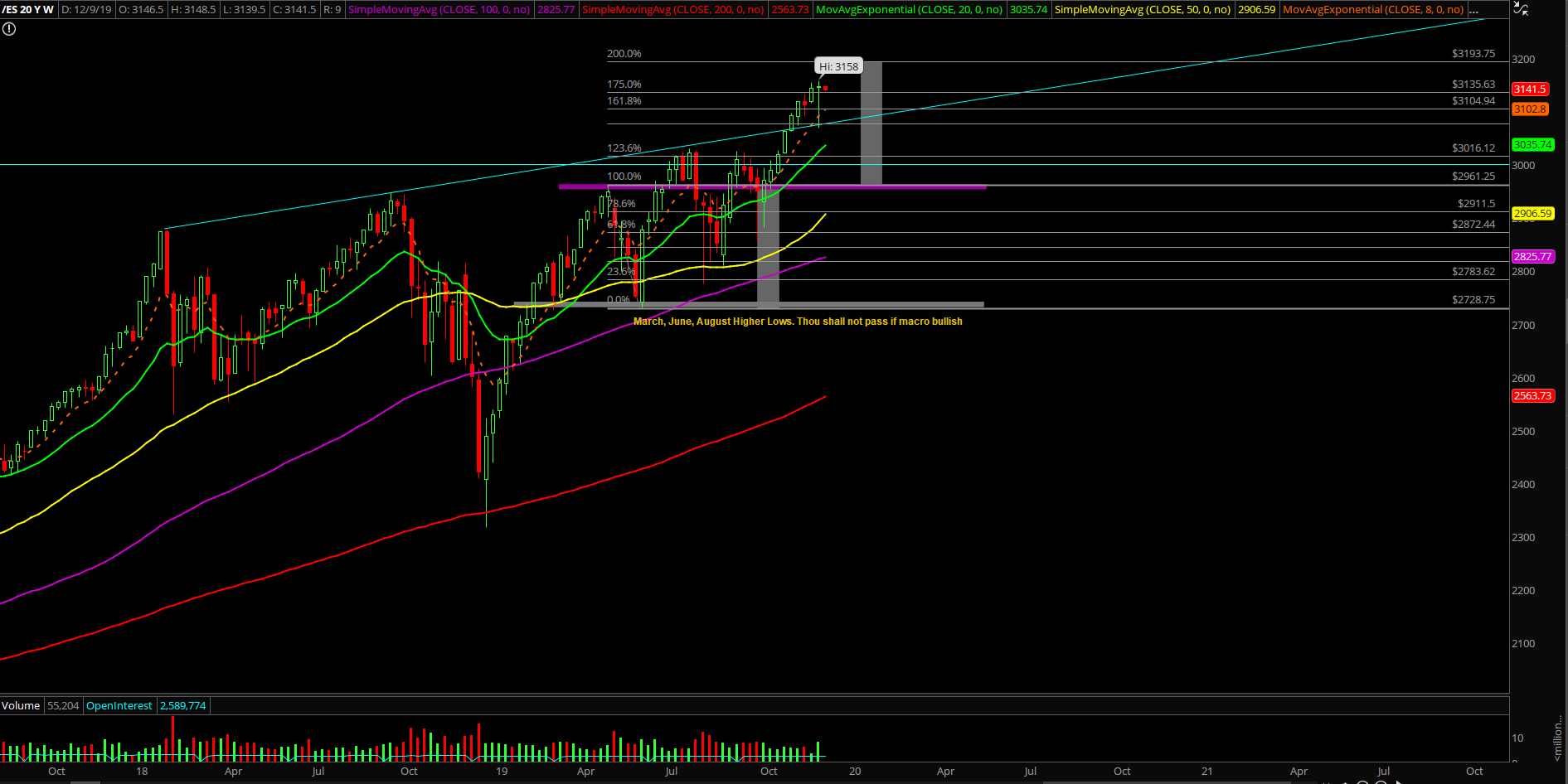The height and width of the screenshot is (784, 1568).
Task: Select the SimpleMovingAvg (CLOSE, 200) study label
Action: (x=672, y=10)
